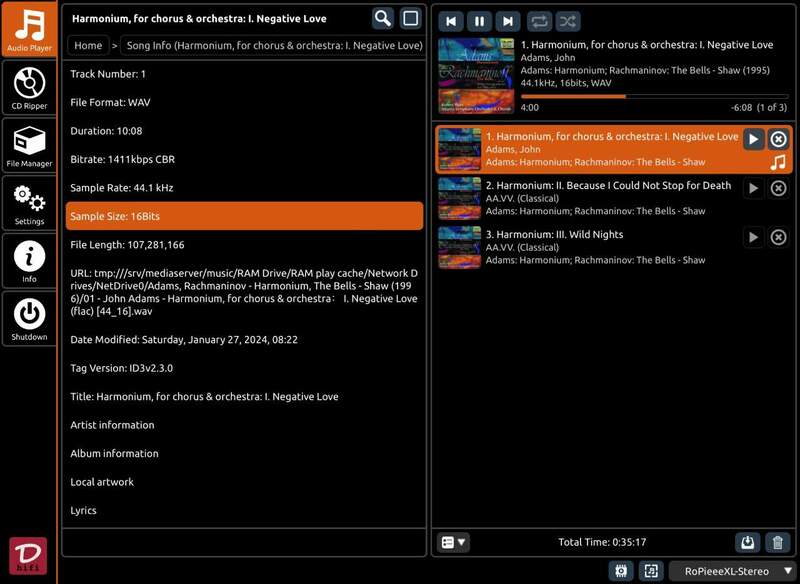
Task: Open the playlist view options dropdown
Action: [453, 542]
